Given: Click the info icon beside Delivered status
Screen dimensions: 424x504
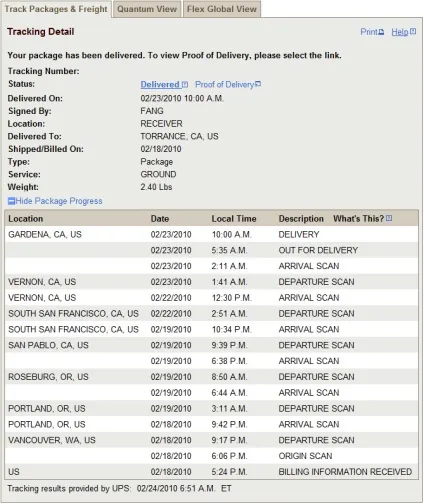Looking at the screenshot, I should (185, 85).
